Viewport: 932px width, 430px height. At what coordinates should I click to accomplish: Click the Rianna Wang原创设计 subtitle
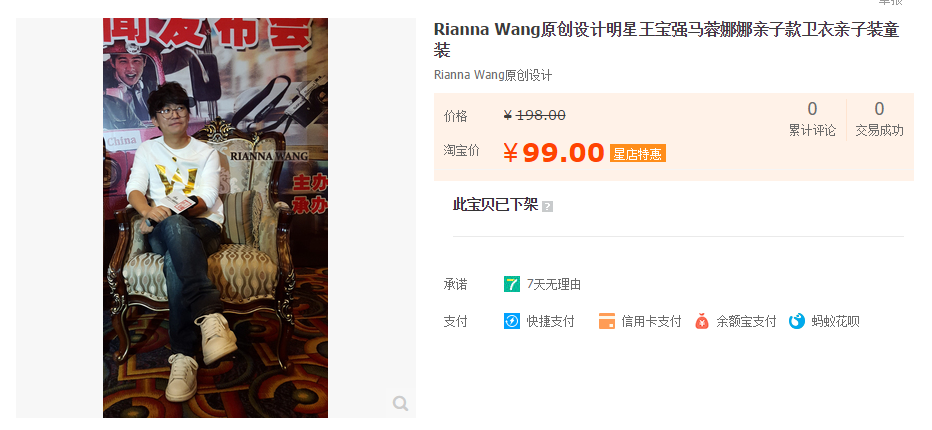coord(493,76)
